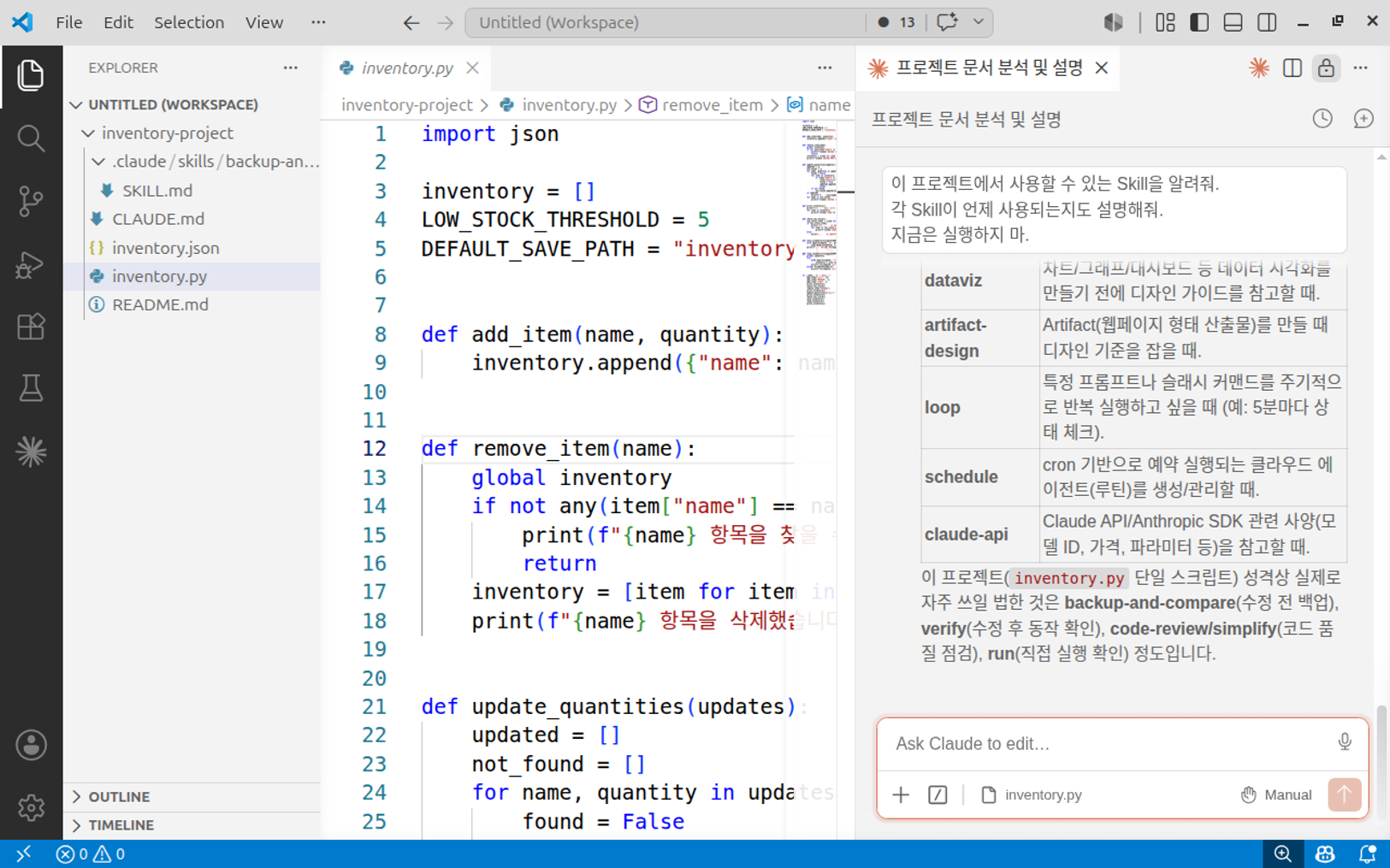
Task: Switch the Manual edit mode toggle
Action: click(1275, 794)
